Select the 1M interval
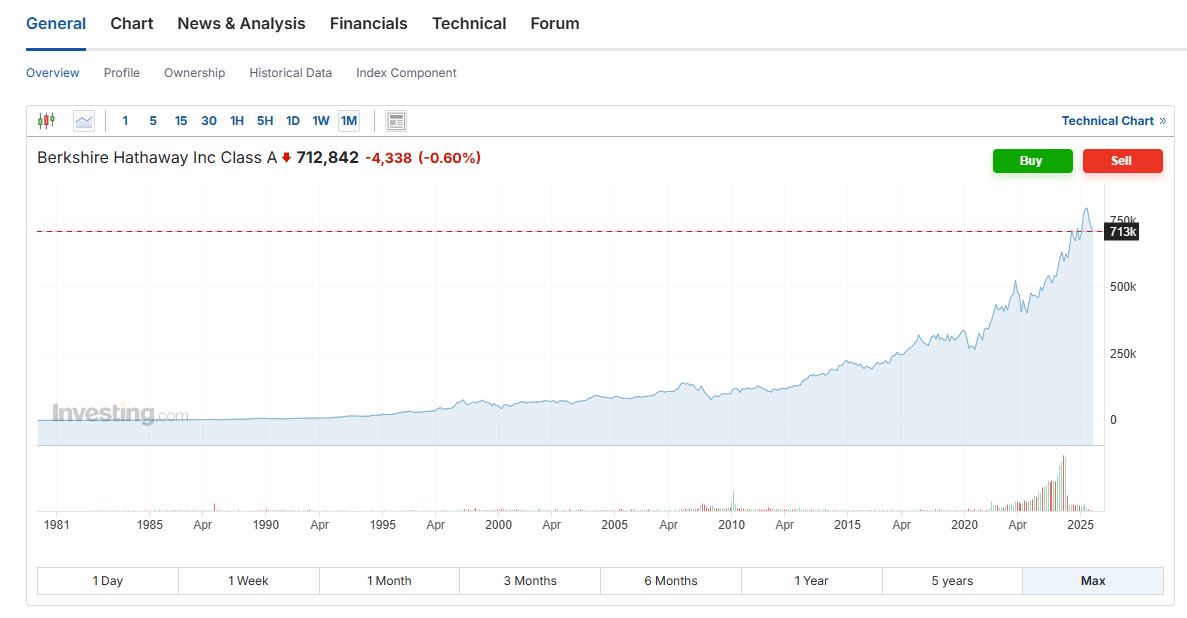 [x=349, y=120]
